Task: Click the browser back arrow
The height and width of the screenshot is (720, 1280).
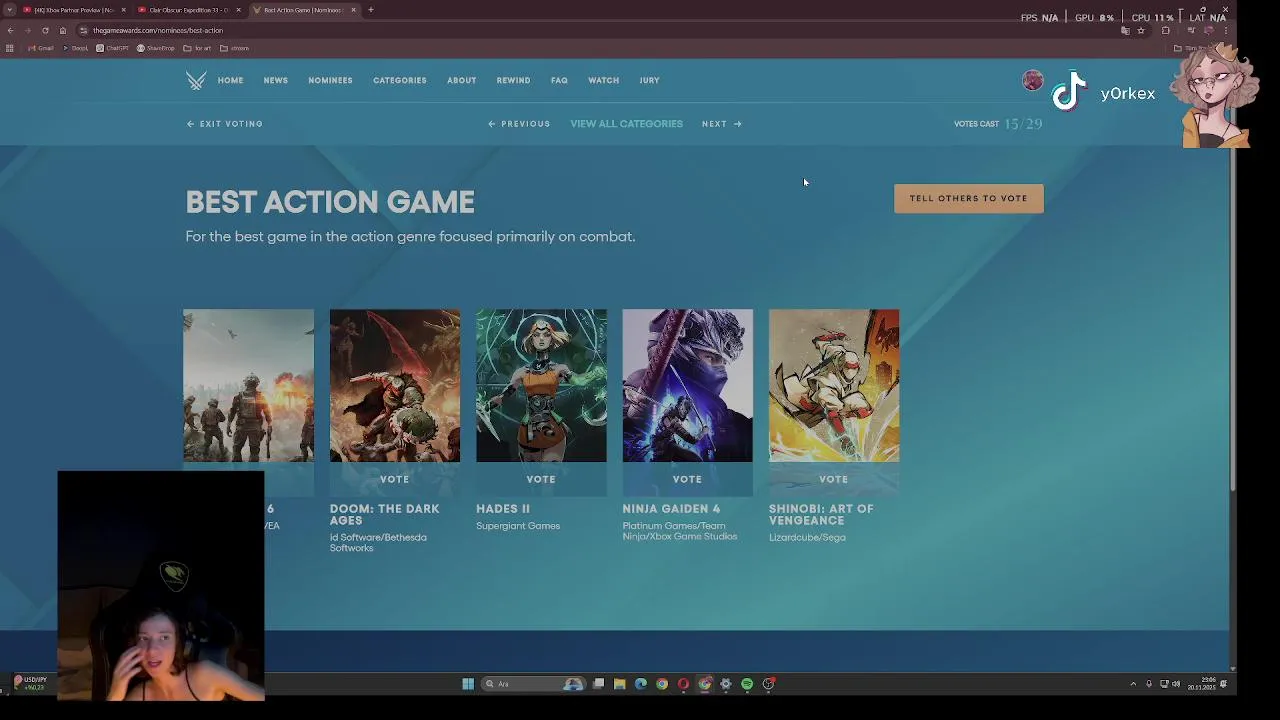Action: coord(10,30)
